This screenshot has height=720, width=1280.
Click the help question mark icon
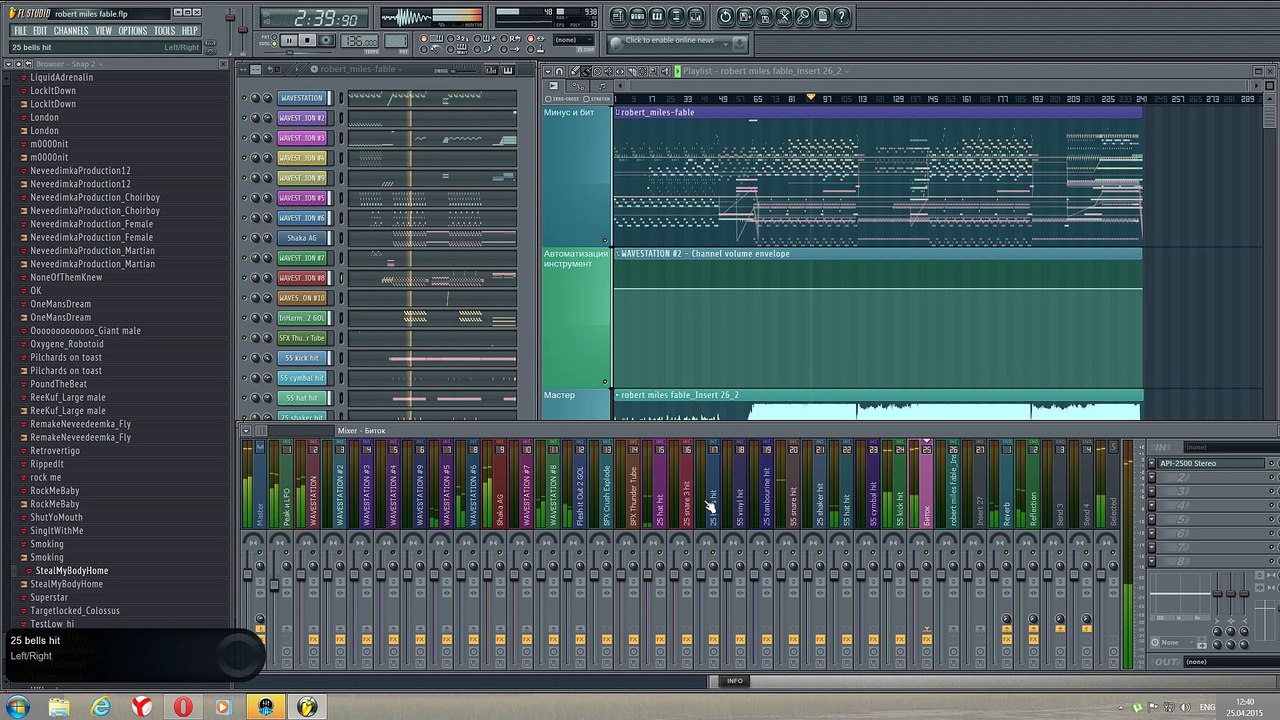coord(842,17)
